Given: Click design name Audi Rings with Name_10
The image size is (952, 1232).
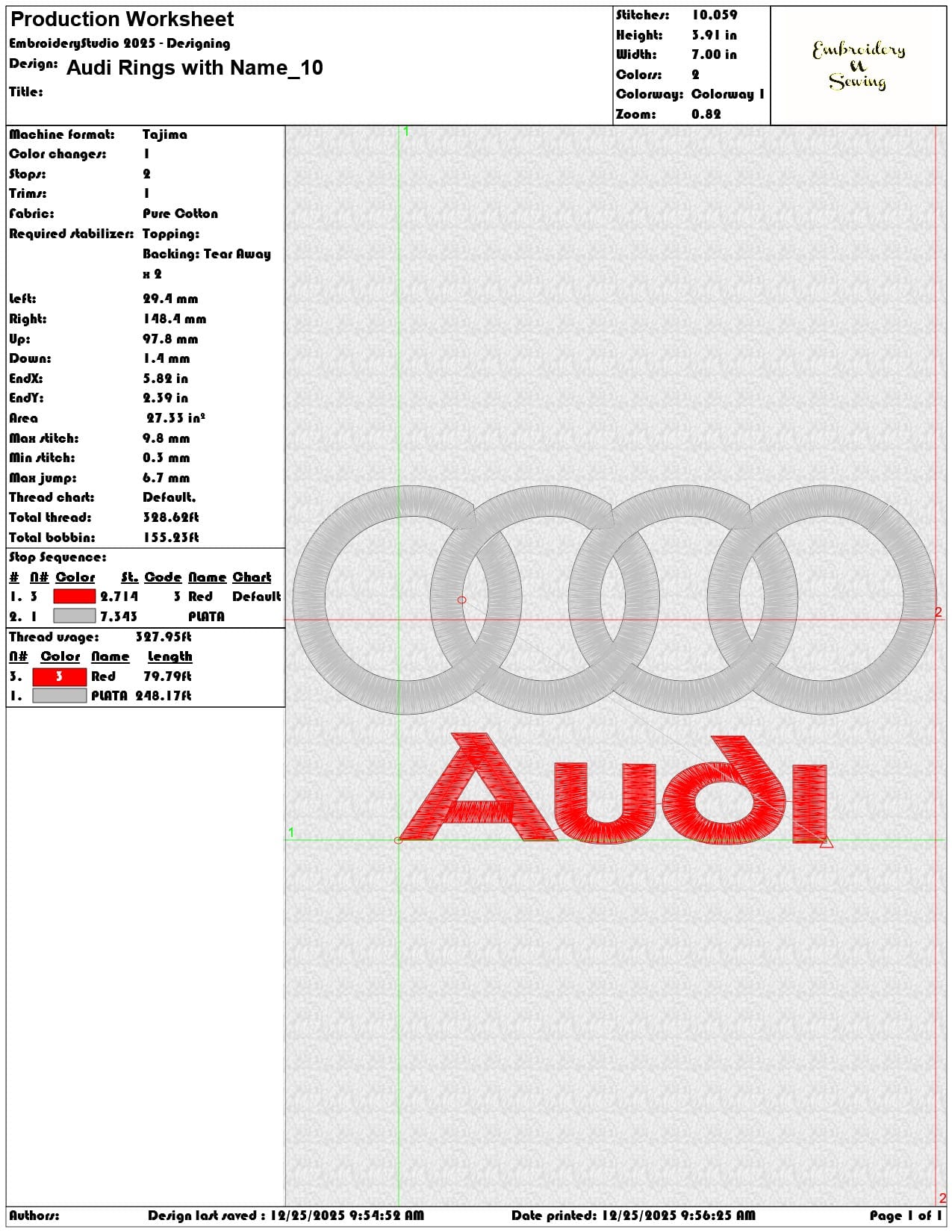Looking at the screenshot, I should click(195, 68).
